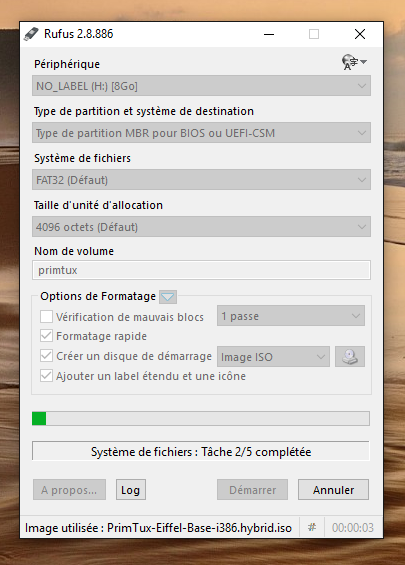405x565 pixels.
Task: Click the Périphérique label
Action: 67,64
